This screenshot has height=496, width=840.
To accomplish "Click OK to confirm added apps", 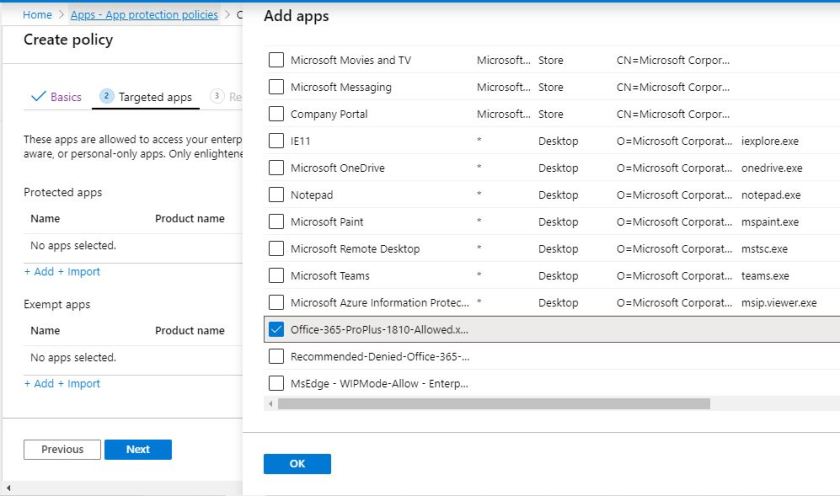I will pos(297,464).
